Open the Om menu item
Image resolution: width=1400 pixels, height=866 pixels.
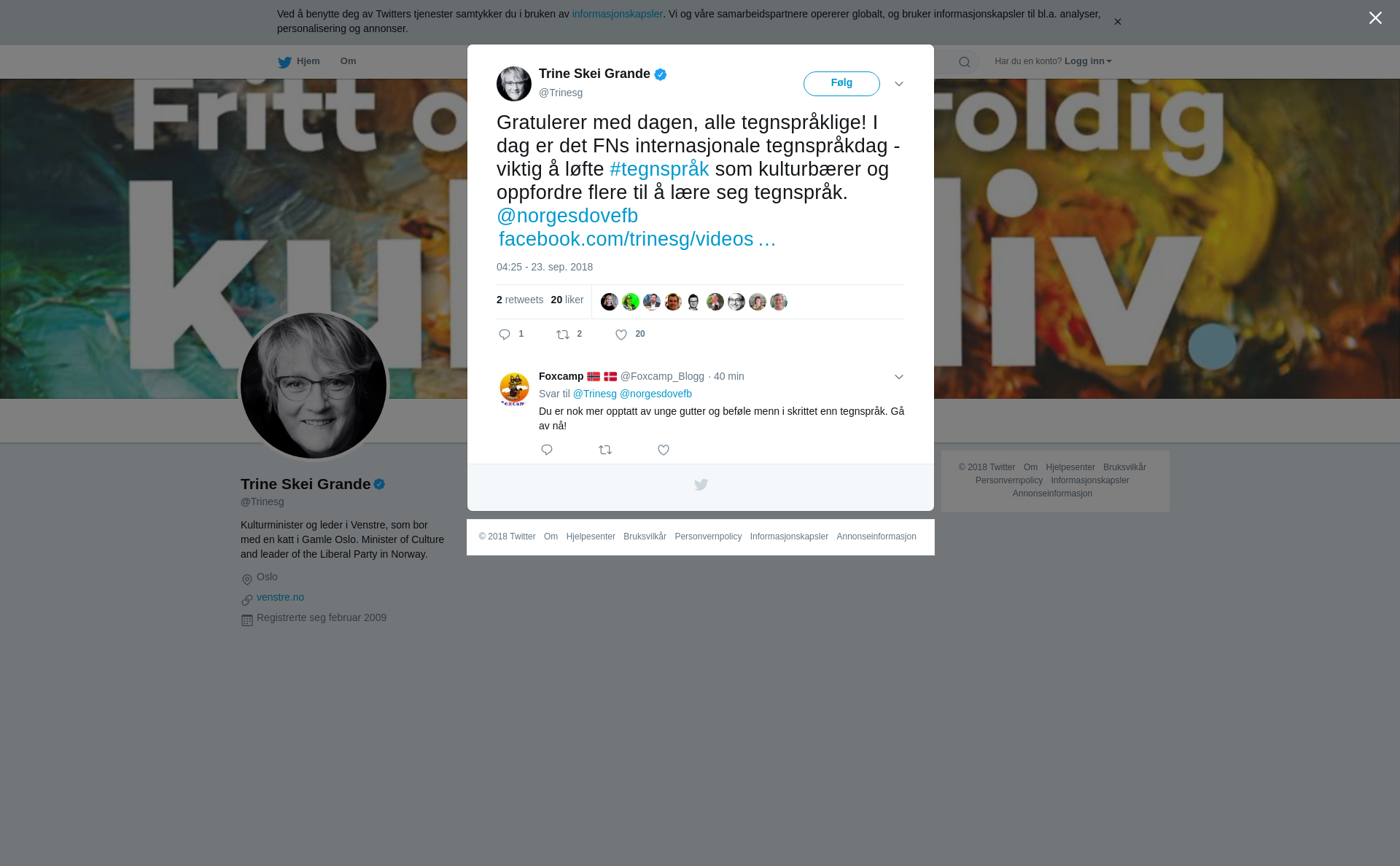pyautogui.click(x=348, y=61)
